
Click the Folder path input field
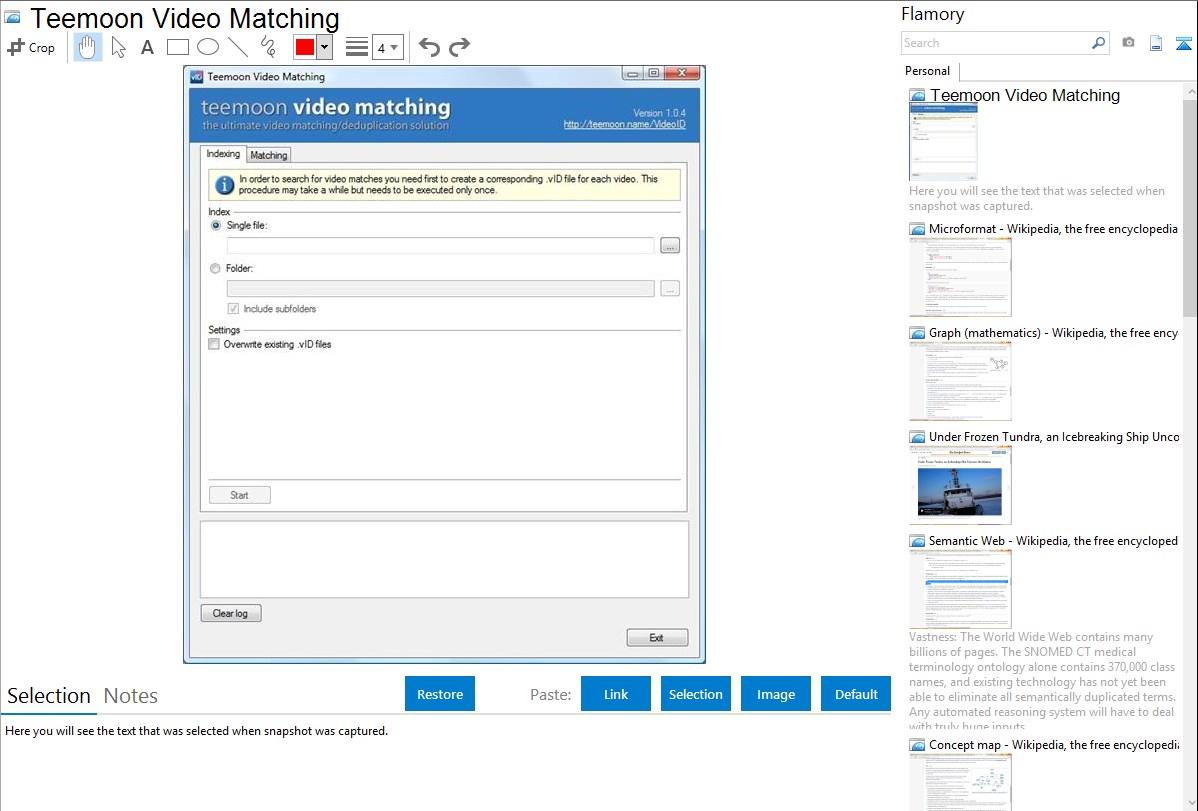tap(440, 288)
